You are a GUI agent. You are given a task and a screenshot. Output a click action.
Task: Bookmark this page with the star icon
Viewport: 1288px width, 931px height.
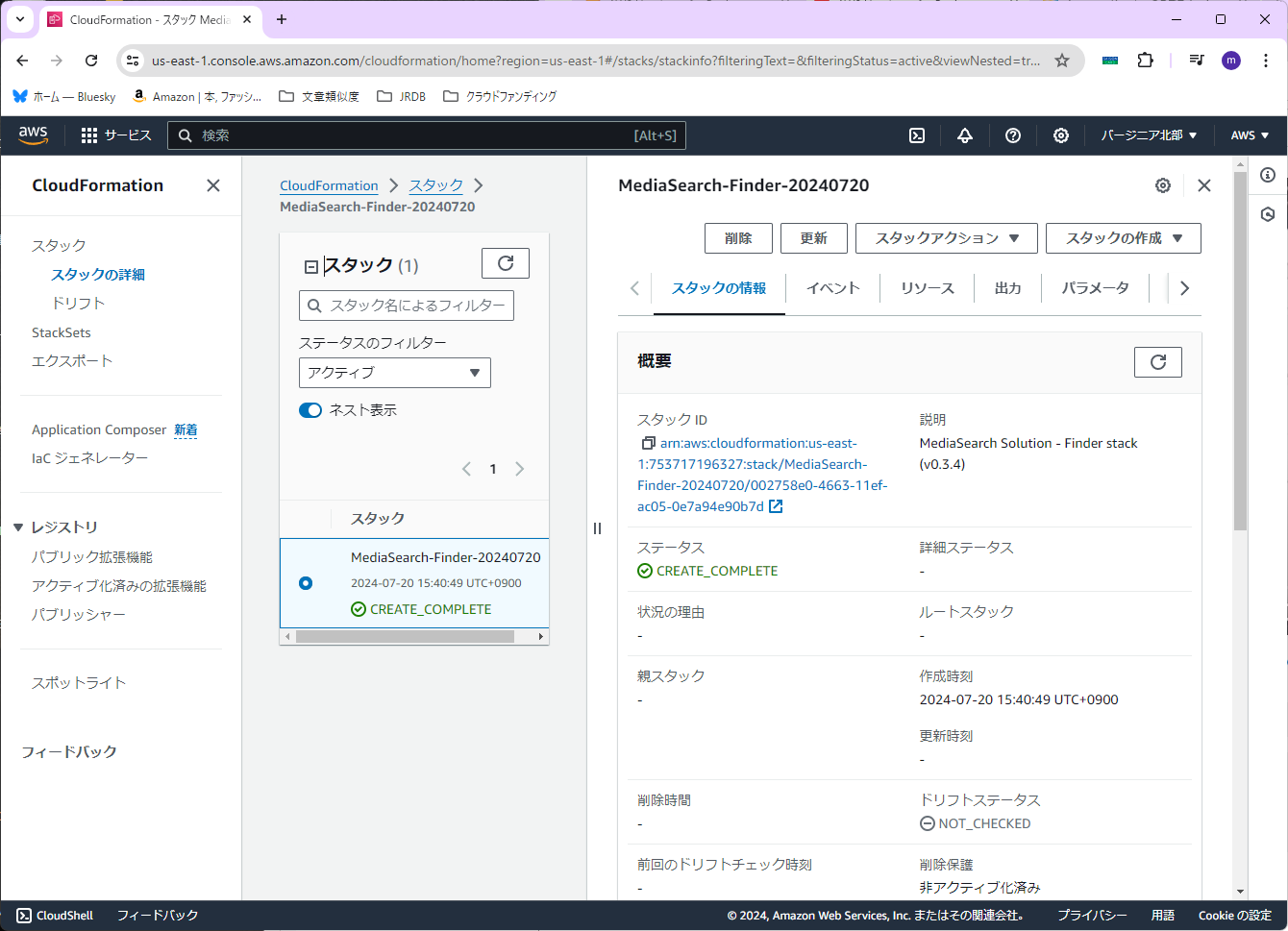tap(1062, 61)
